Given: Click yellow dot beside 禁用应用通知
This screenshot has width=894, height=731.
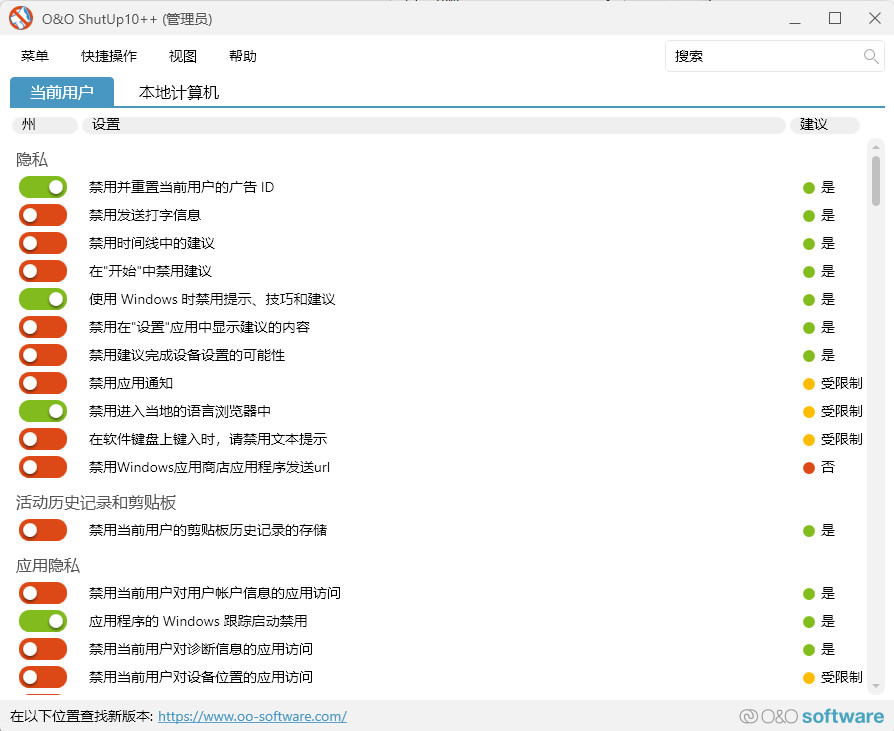Looking at the screenshot, I should pos(808,384).
